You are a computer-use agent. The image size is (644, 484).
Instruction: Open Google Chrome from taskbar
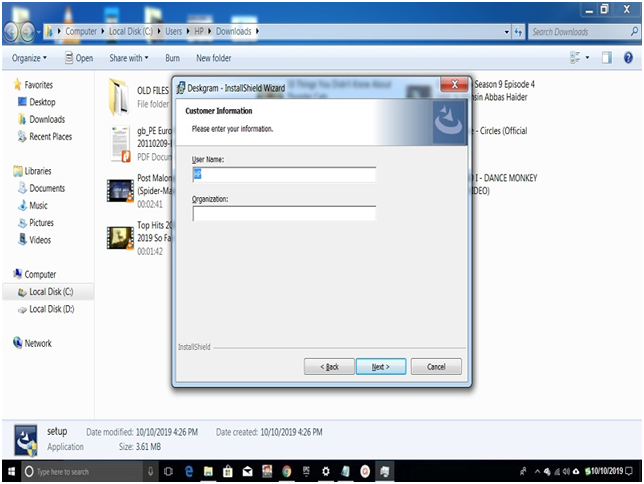286,471
